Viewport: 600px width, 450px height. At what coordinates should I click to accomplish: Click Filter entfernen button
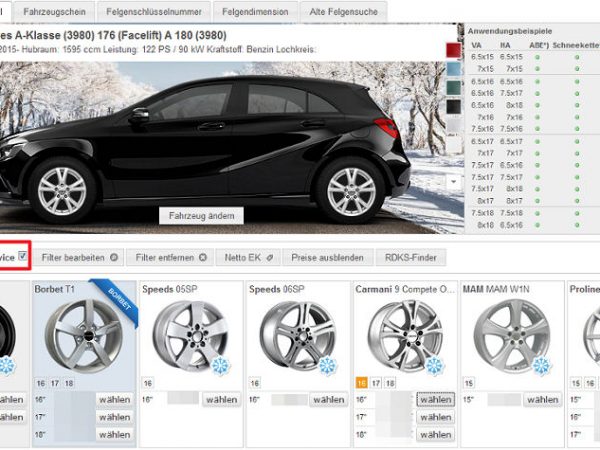click(171, 258)
